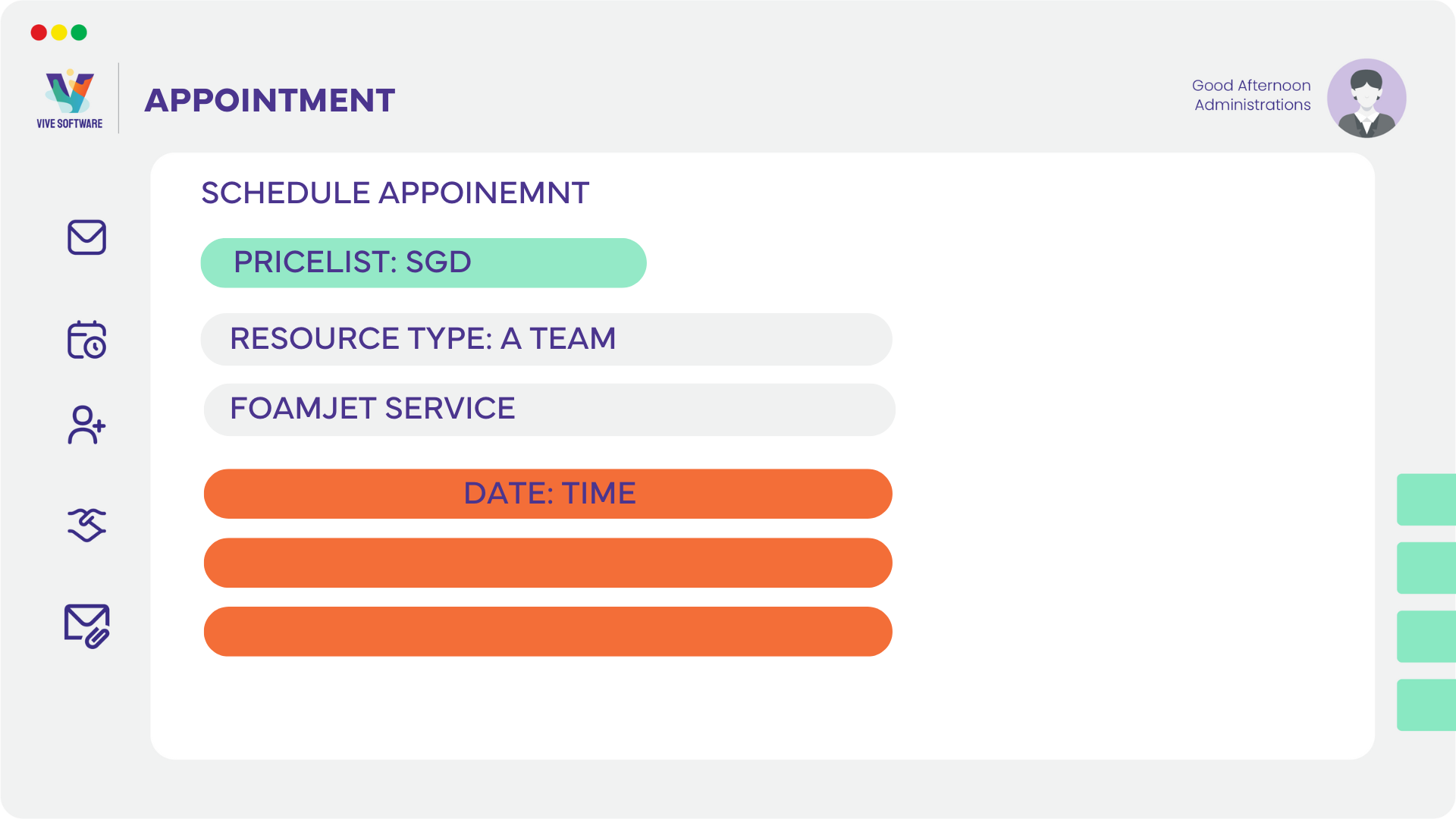1456x819 pixels.
Task: Open the calendar clock scheduling icon
Action: click(x=86, y=339)
